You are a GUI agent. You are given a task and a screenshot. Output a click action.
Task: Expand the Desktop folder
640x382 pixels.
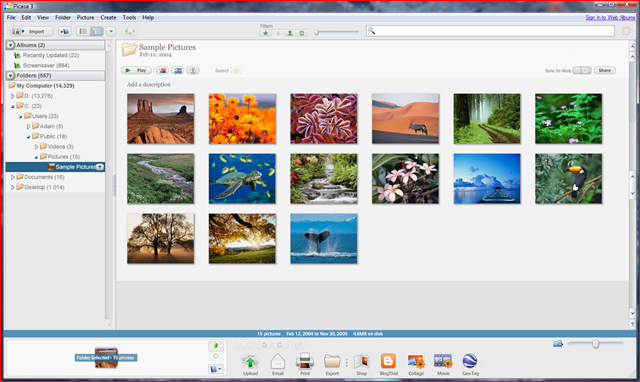point(13,187)
